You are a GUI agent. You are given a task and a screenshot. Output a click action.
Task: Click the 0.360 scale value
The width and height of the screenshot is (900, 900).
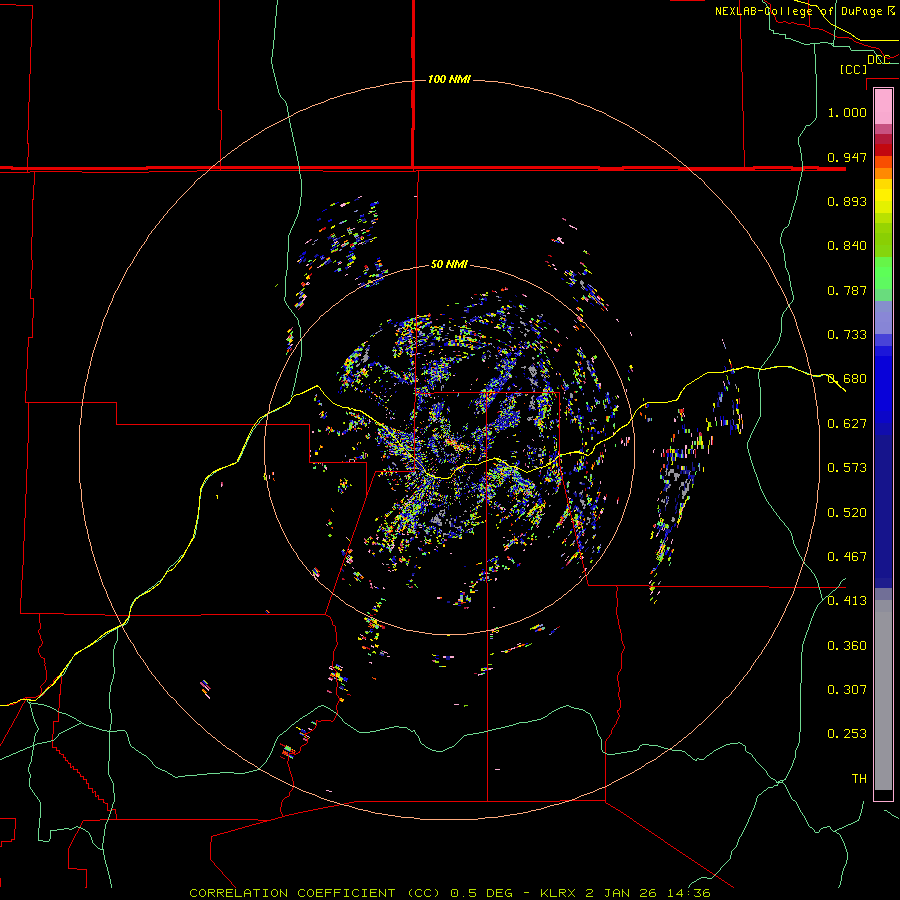click(847, 646)
